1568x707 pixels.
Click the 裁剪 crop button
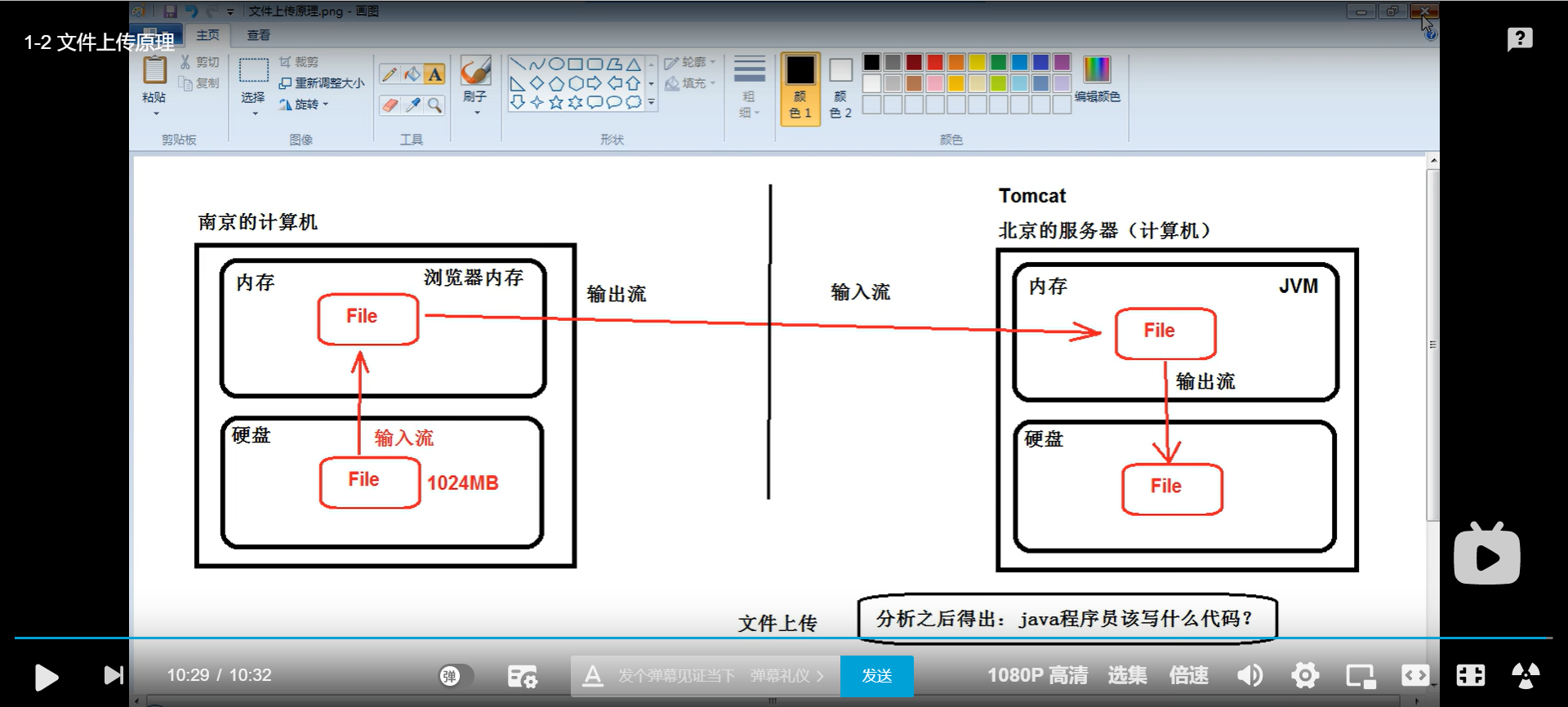298,62
